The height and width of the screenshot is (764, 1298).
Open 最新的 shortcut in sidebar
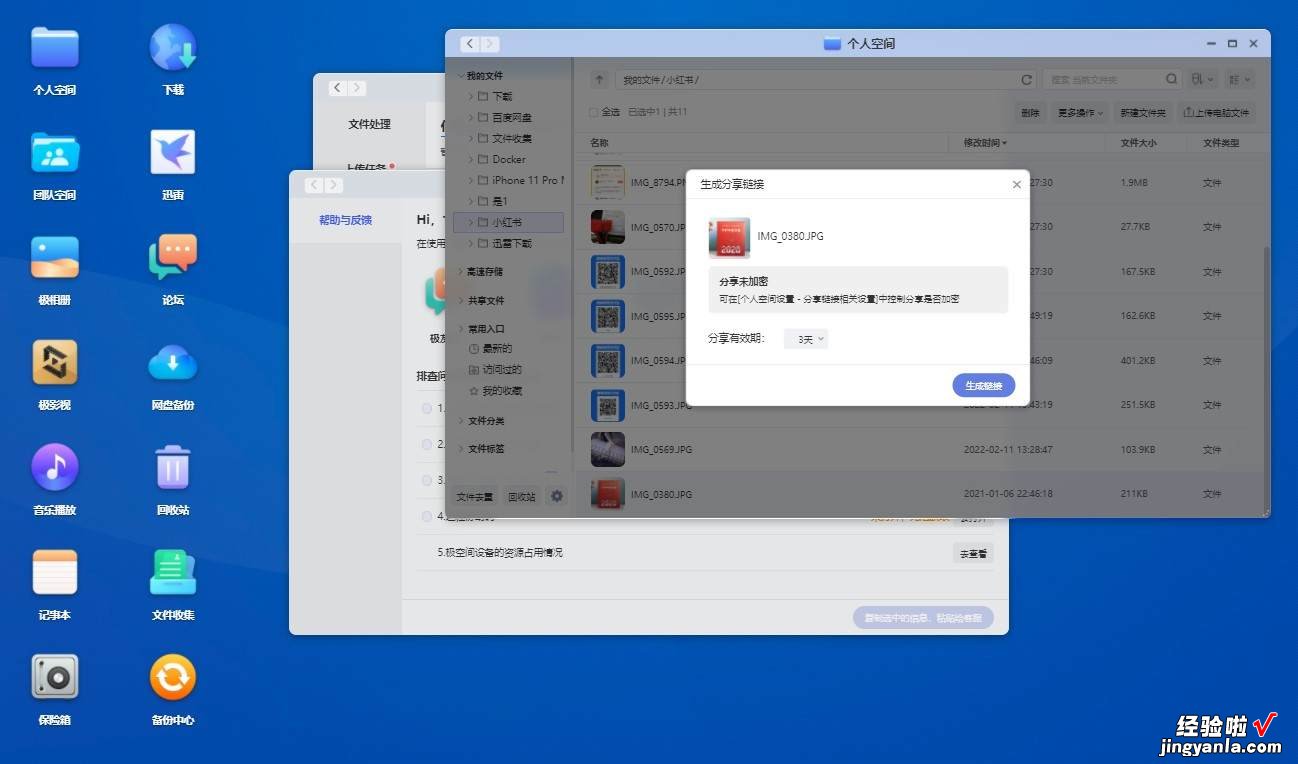click(x=490, y=349)
